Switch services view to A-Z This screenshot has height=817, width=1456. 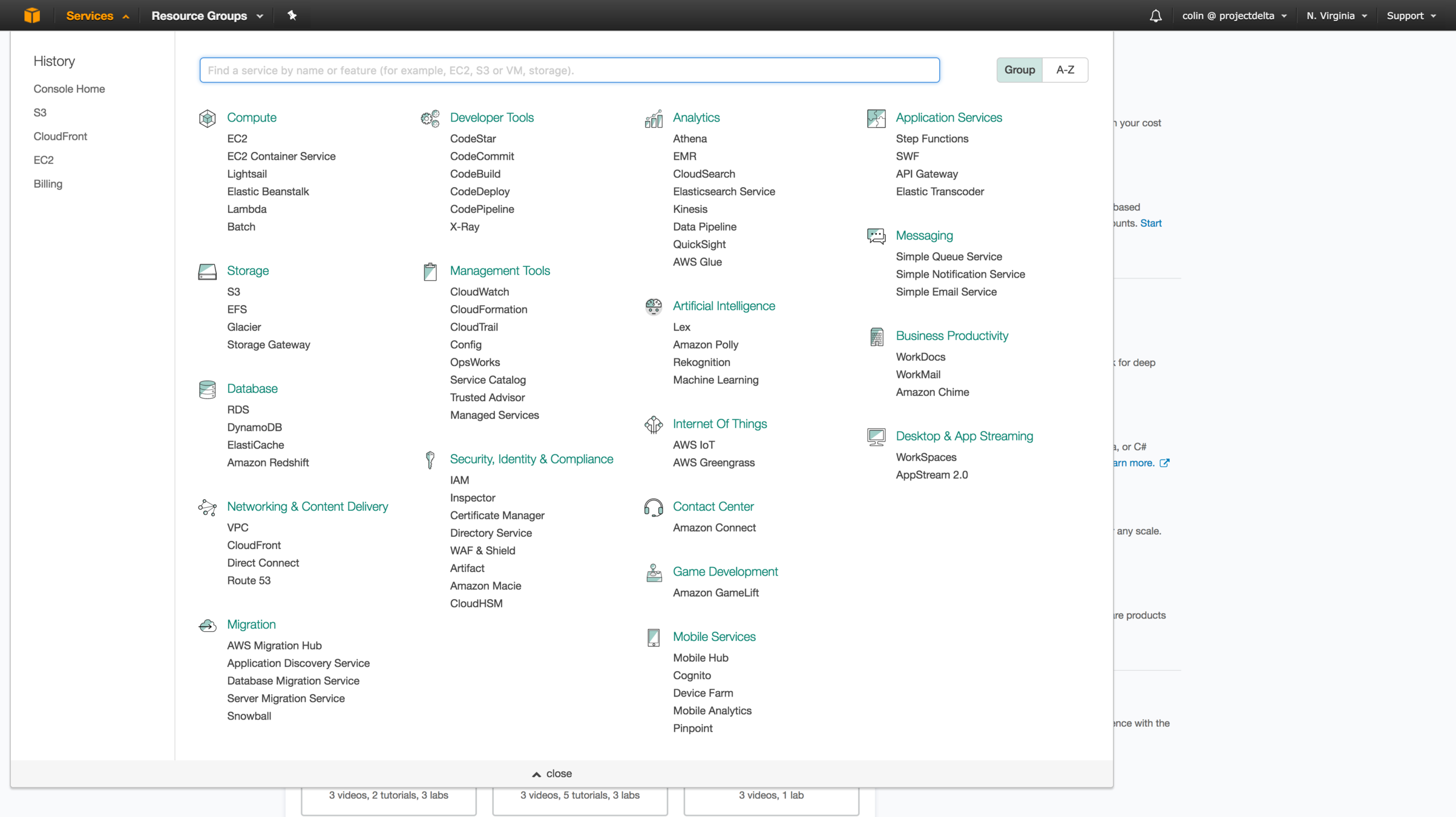(x=1065, y=70)
